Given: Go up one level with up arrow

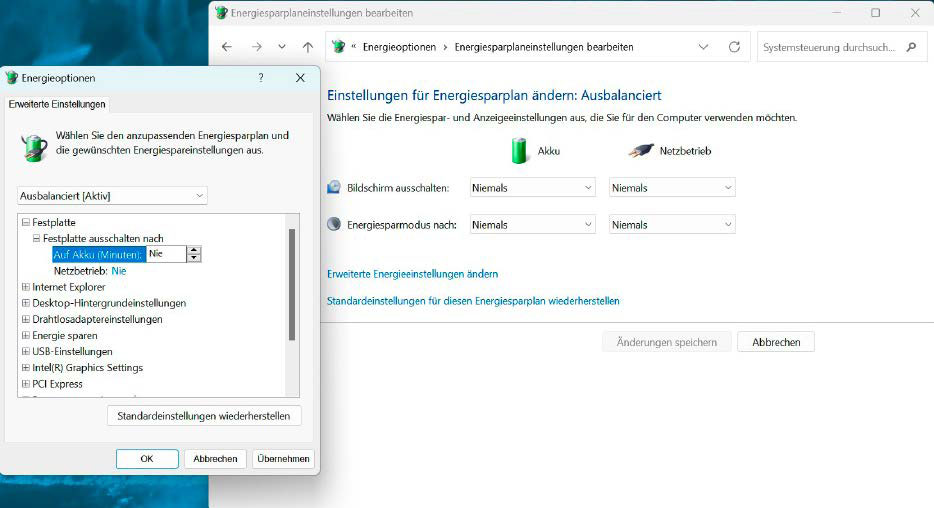Looking at the screenshot, I should pyautogui.click(x=308, y=47).
